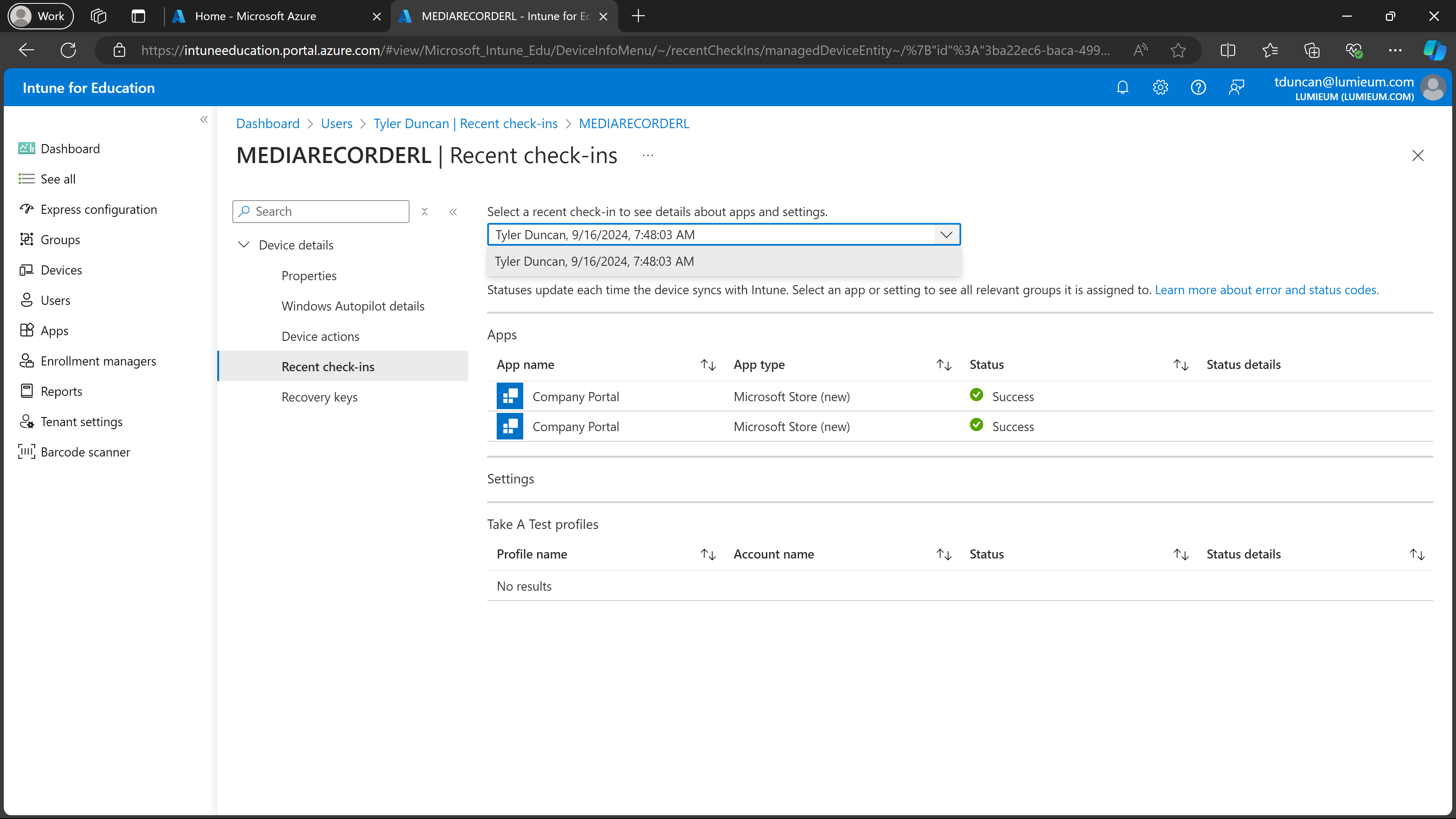This screenshot has width=1456, height=819.
Task: Open the feedback icon in header
Action: (1236, 88)
